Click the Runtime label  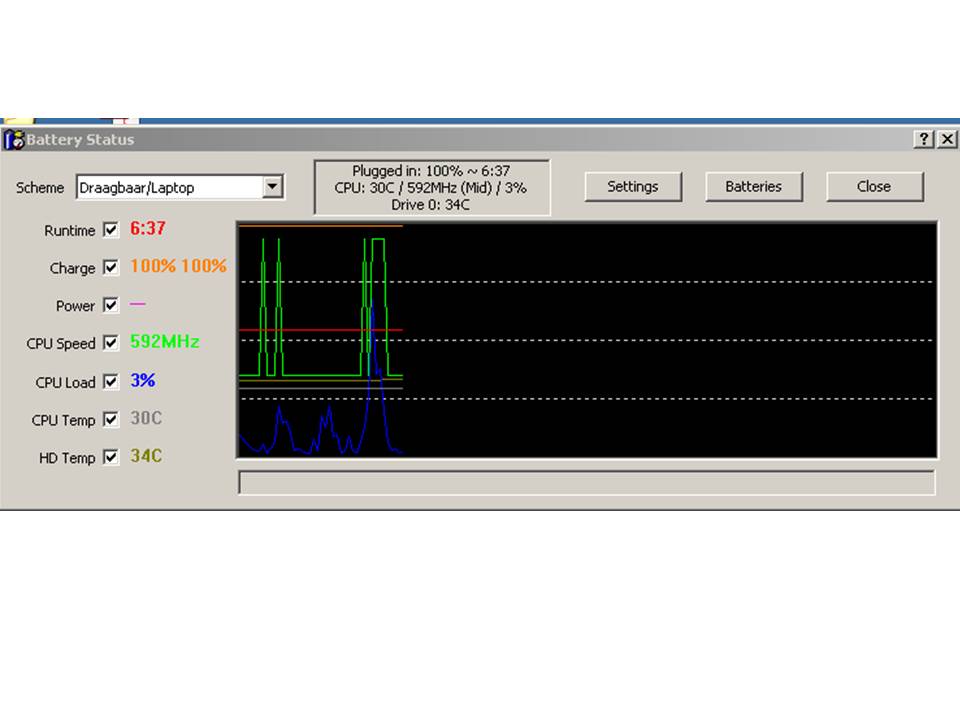(x=70, y=231)
